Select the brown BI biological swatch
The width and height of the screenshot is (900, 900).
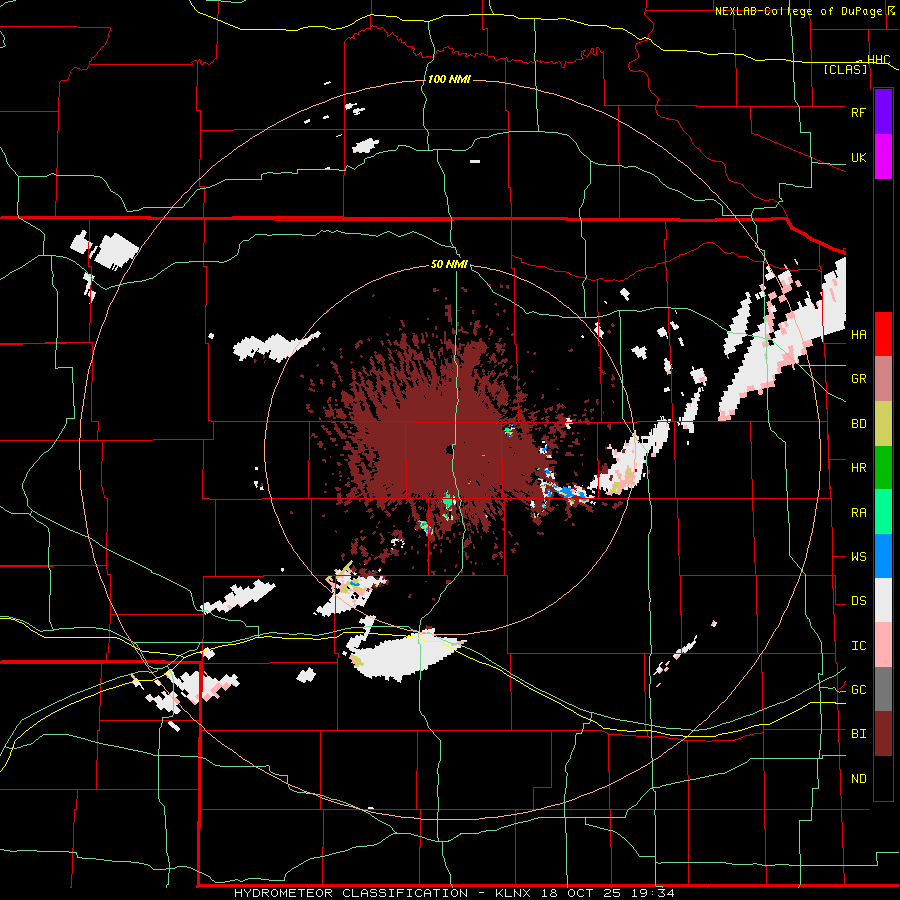point(883,734)
